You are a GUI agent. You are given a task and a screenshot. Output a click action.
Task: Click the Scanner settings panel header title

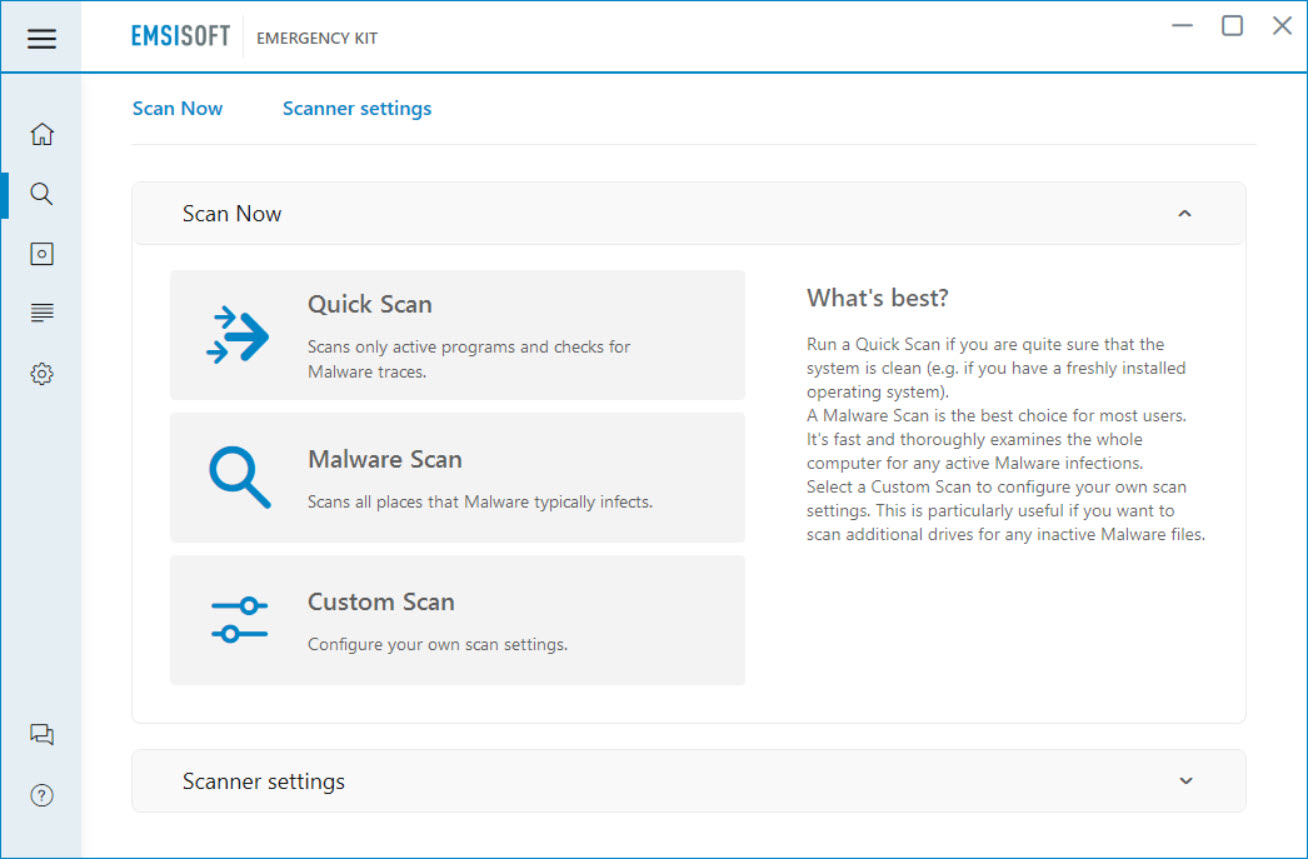pyautogui.click(x=264, y=781)
